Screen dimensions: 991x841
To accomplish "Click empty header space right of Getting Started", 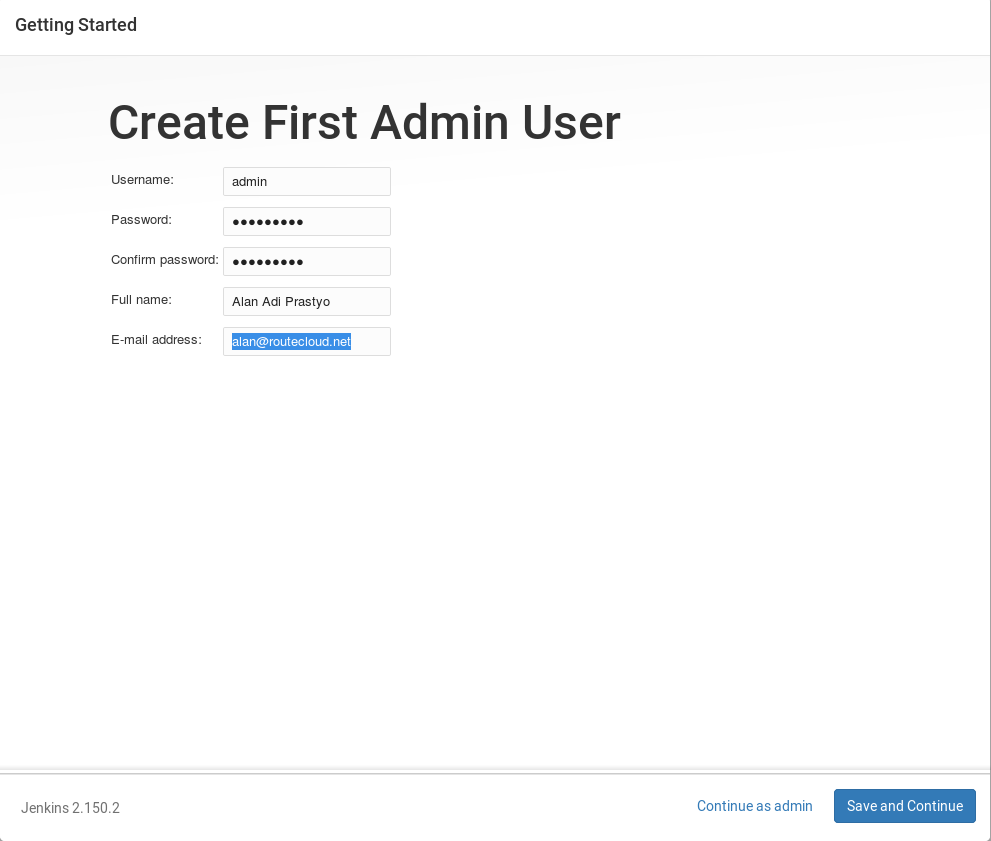I will (x=556, y=25).
